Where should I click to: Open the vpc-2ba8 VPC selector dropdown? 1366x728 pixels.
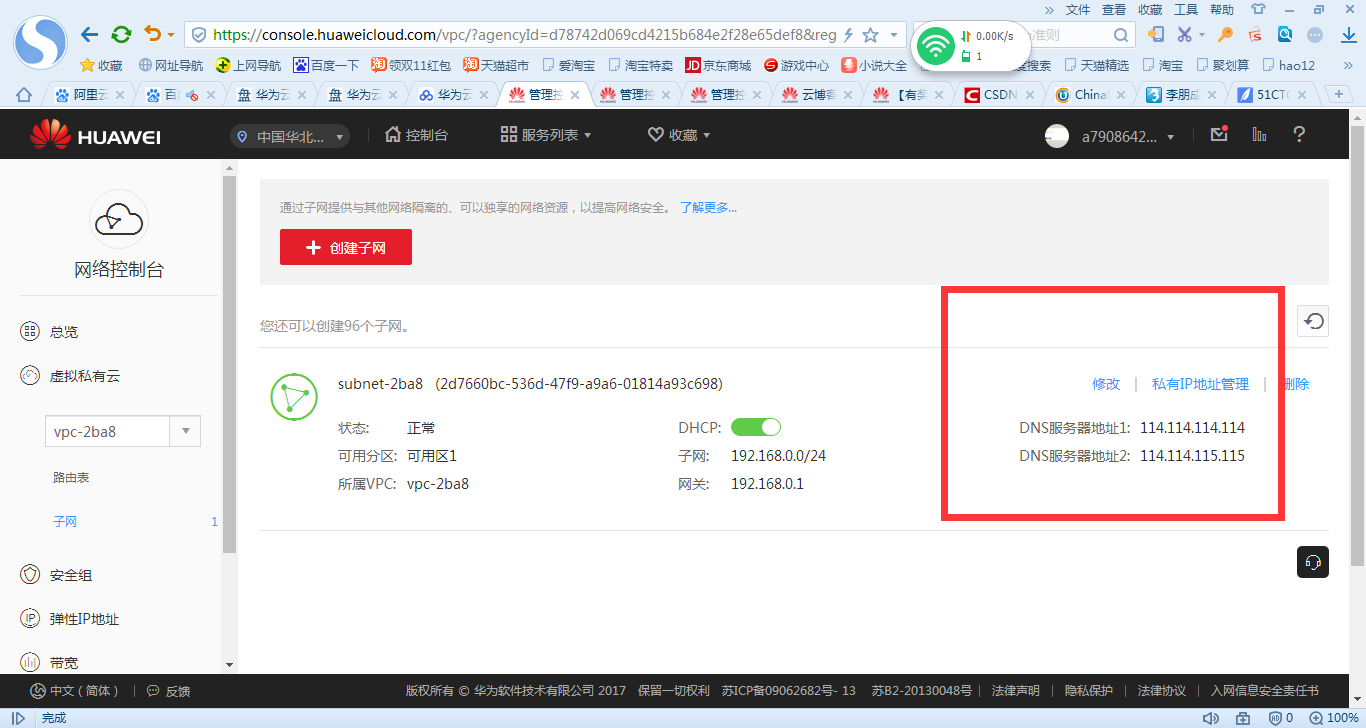(123, 432)
